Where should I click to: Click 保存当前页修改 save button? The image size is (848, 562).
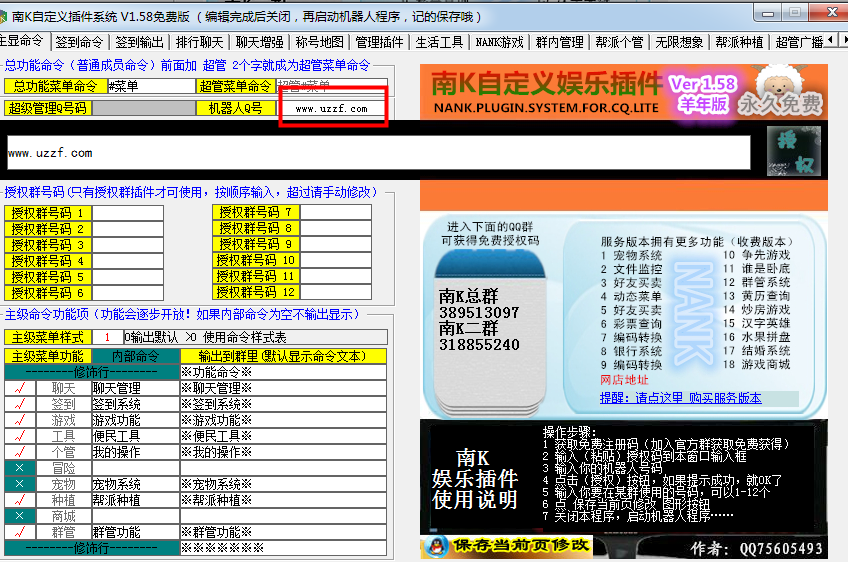coord(507,546)
